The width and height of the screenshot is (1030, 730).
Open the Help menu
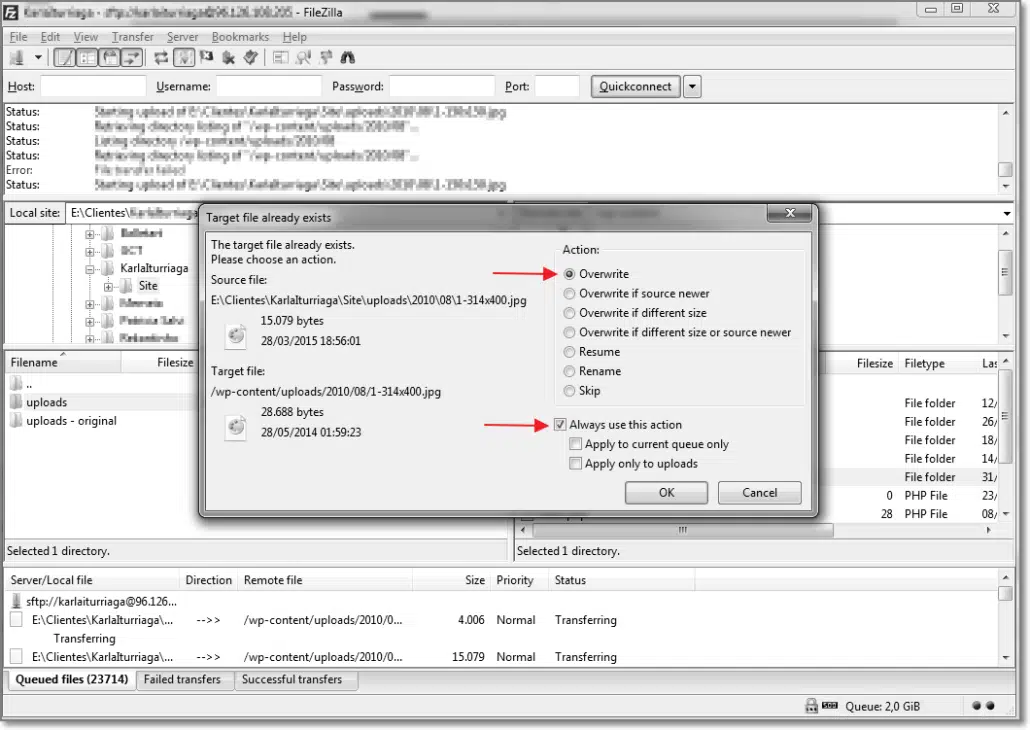[294, 37]
